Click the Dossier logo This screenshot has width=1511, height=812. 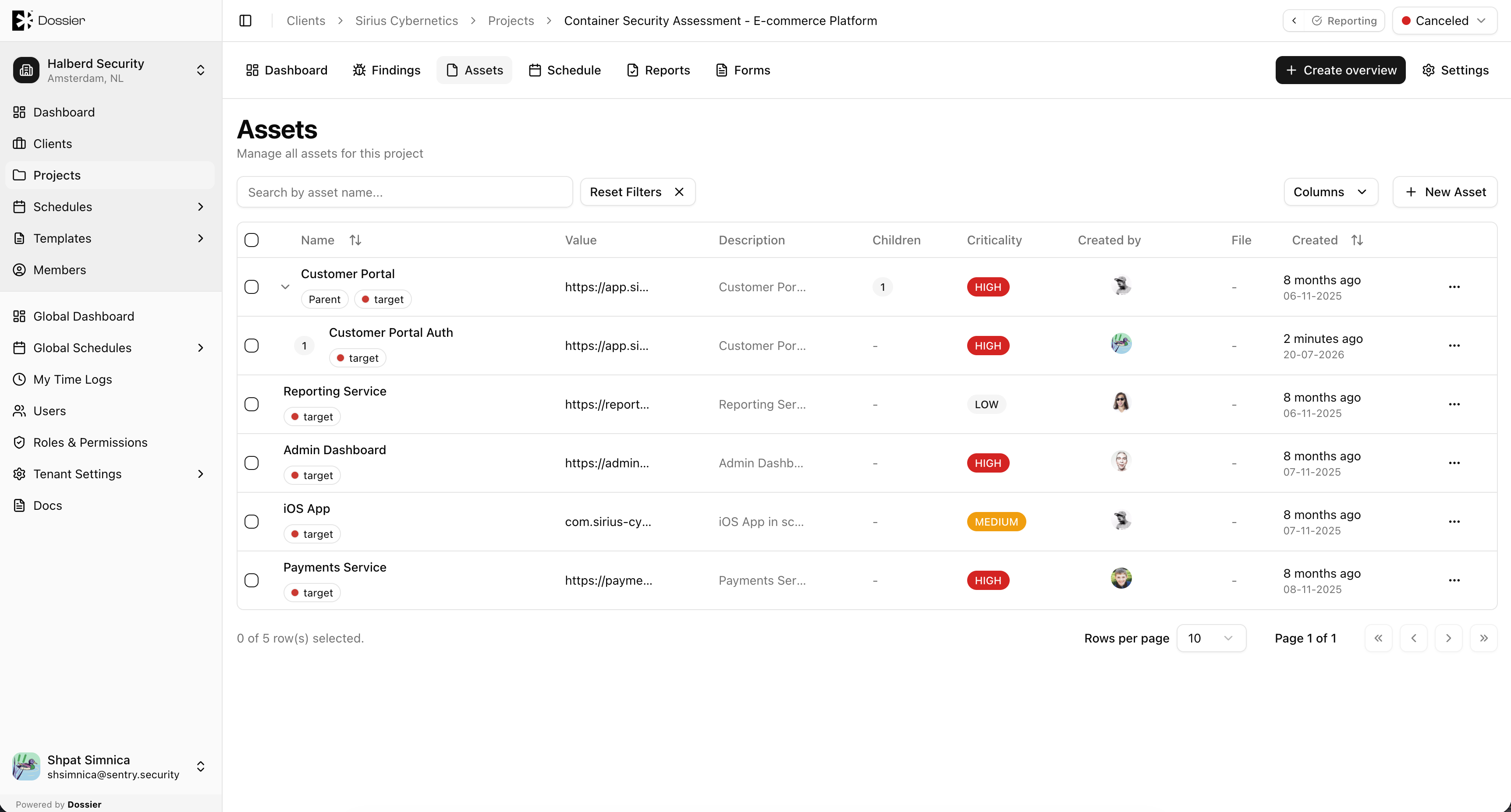point(49,21)
